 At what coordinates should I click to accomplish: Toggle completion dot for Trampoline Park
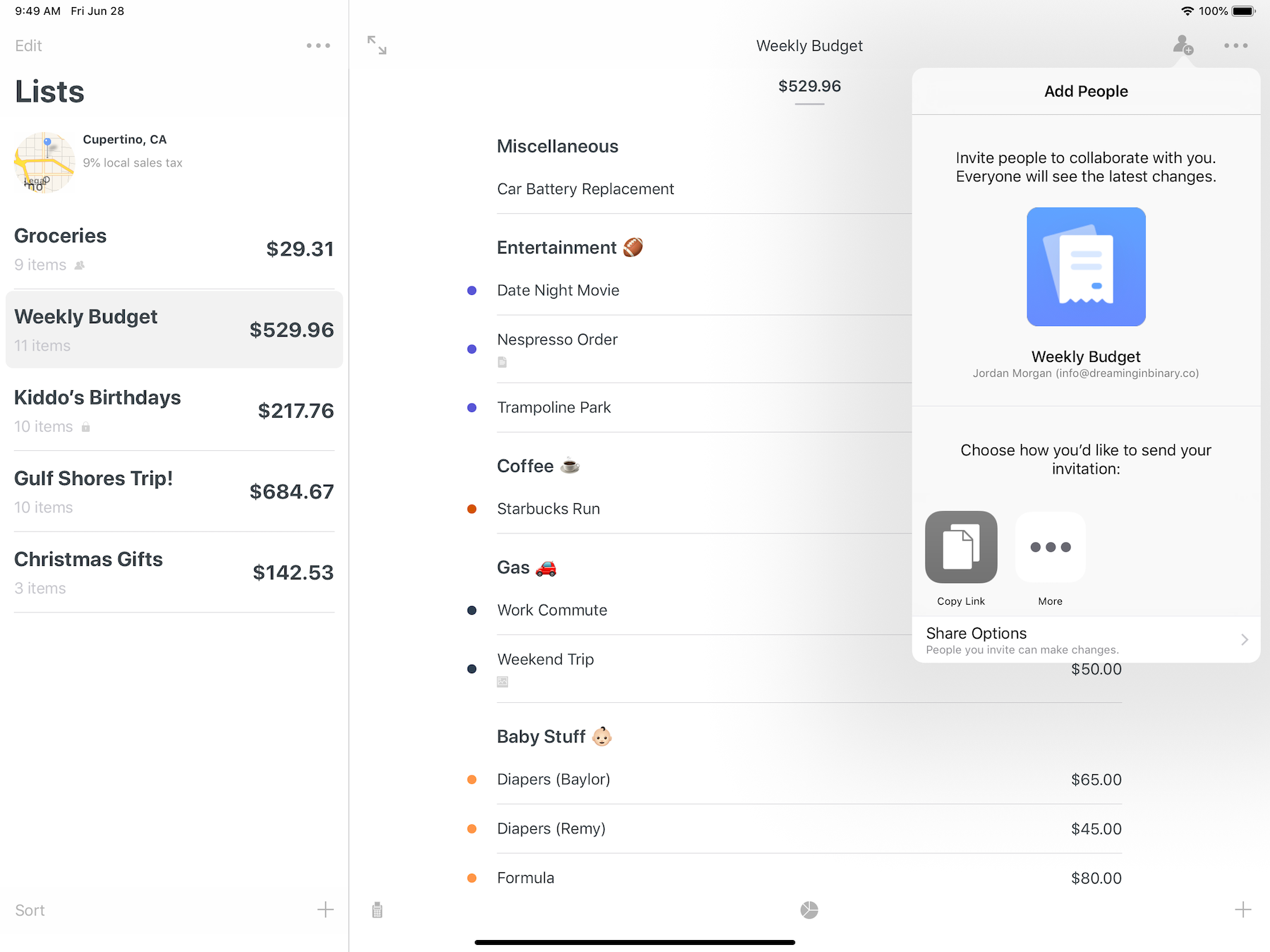click(x=472, y=408)
